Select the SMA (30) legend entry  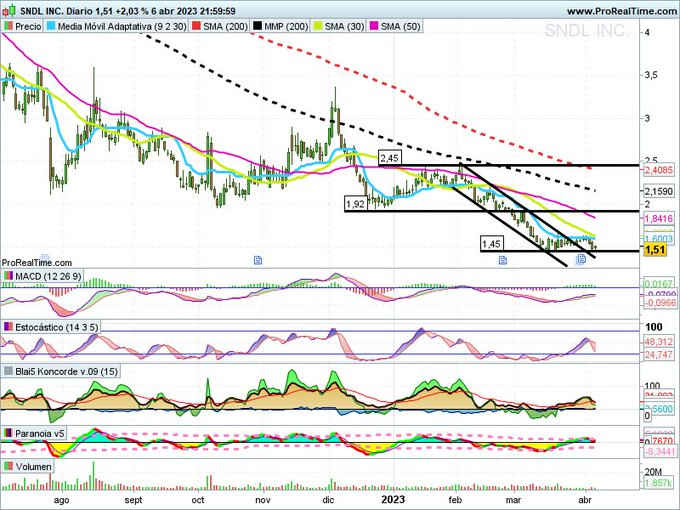[x=340, y=26]
